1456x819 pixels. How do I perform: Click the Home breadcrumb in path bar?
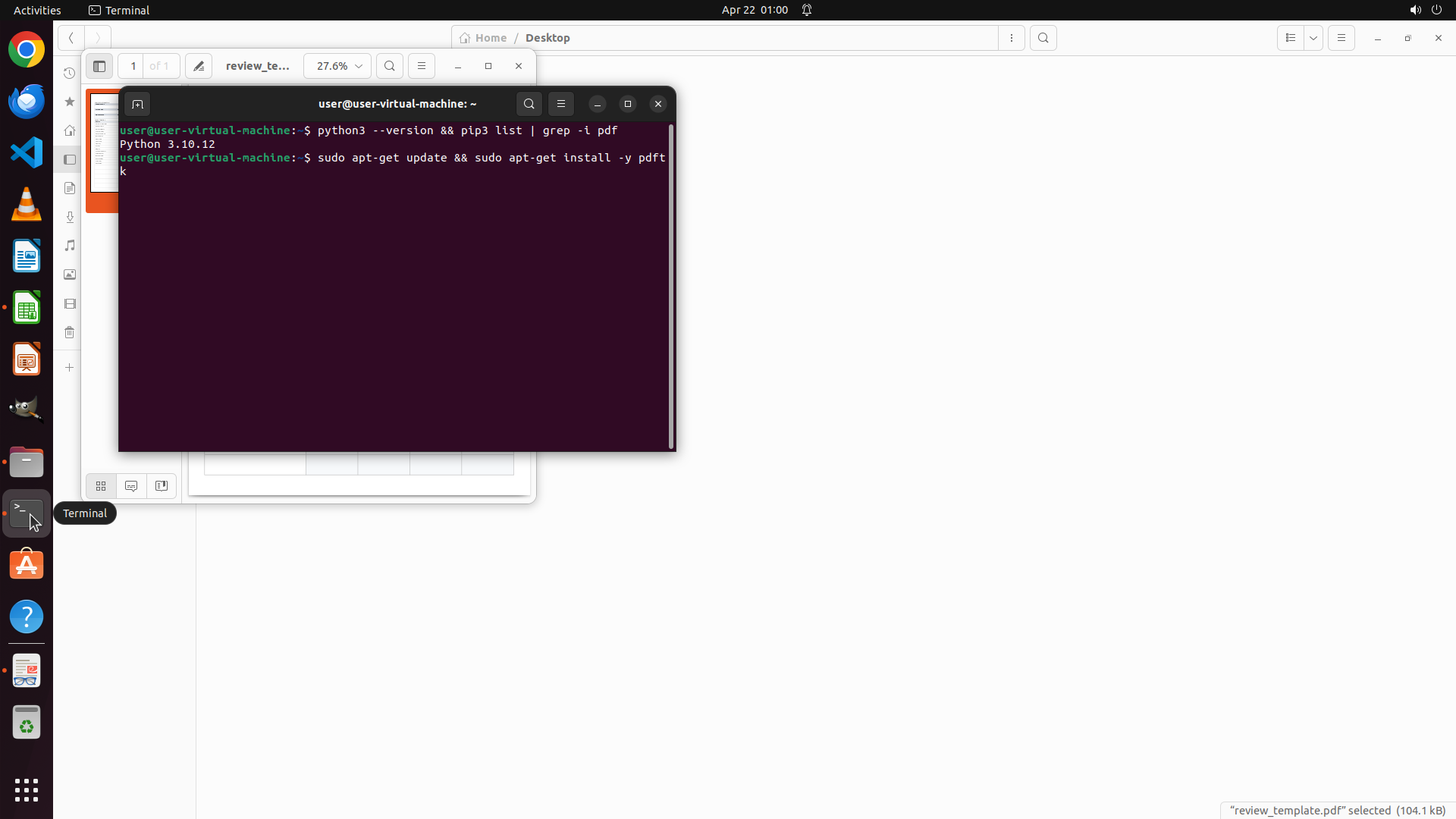click(x=484, y=38)
